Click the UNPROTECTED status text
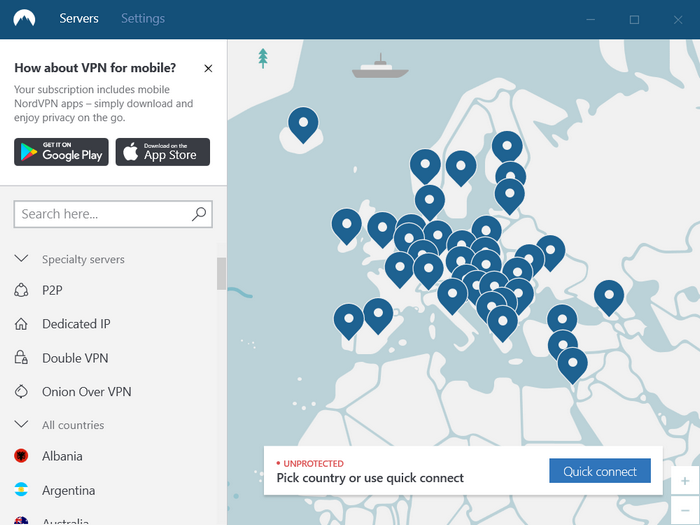The image size is (700, 525). coord(313,463)
